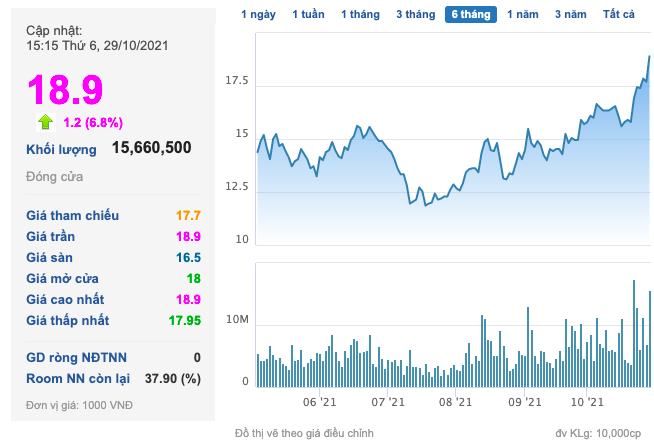Open the "3 năm" chart range
654x442 pixels.
click(x=571, y=15)
